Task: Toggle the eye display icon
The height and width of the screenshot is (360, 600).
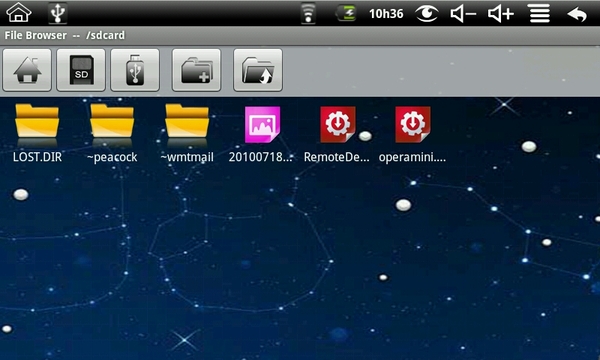Action: pyautogui.click(x=427, y=14)
